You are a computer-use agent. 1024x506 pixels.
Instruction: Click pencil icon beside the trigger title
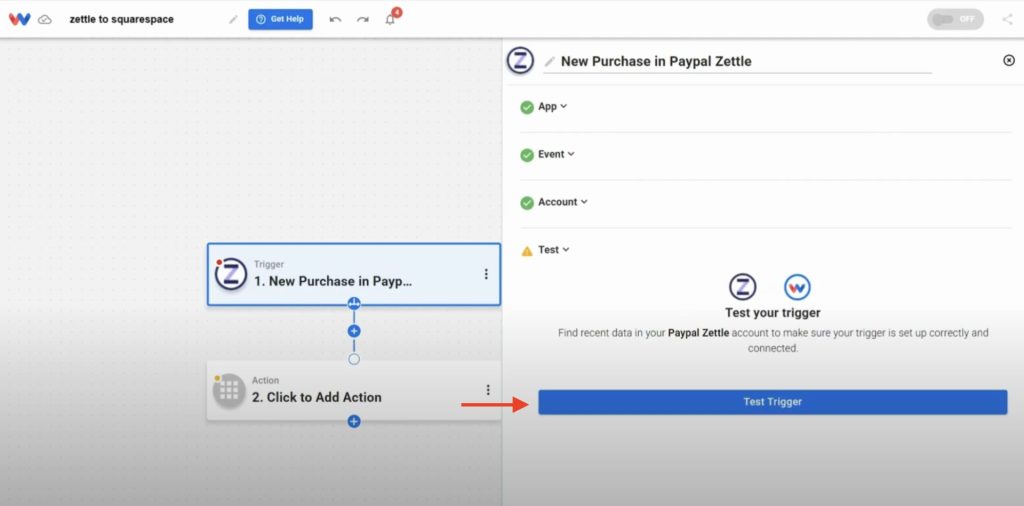point(550,61)
